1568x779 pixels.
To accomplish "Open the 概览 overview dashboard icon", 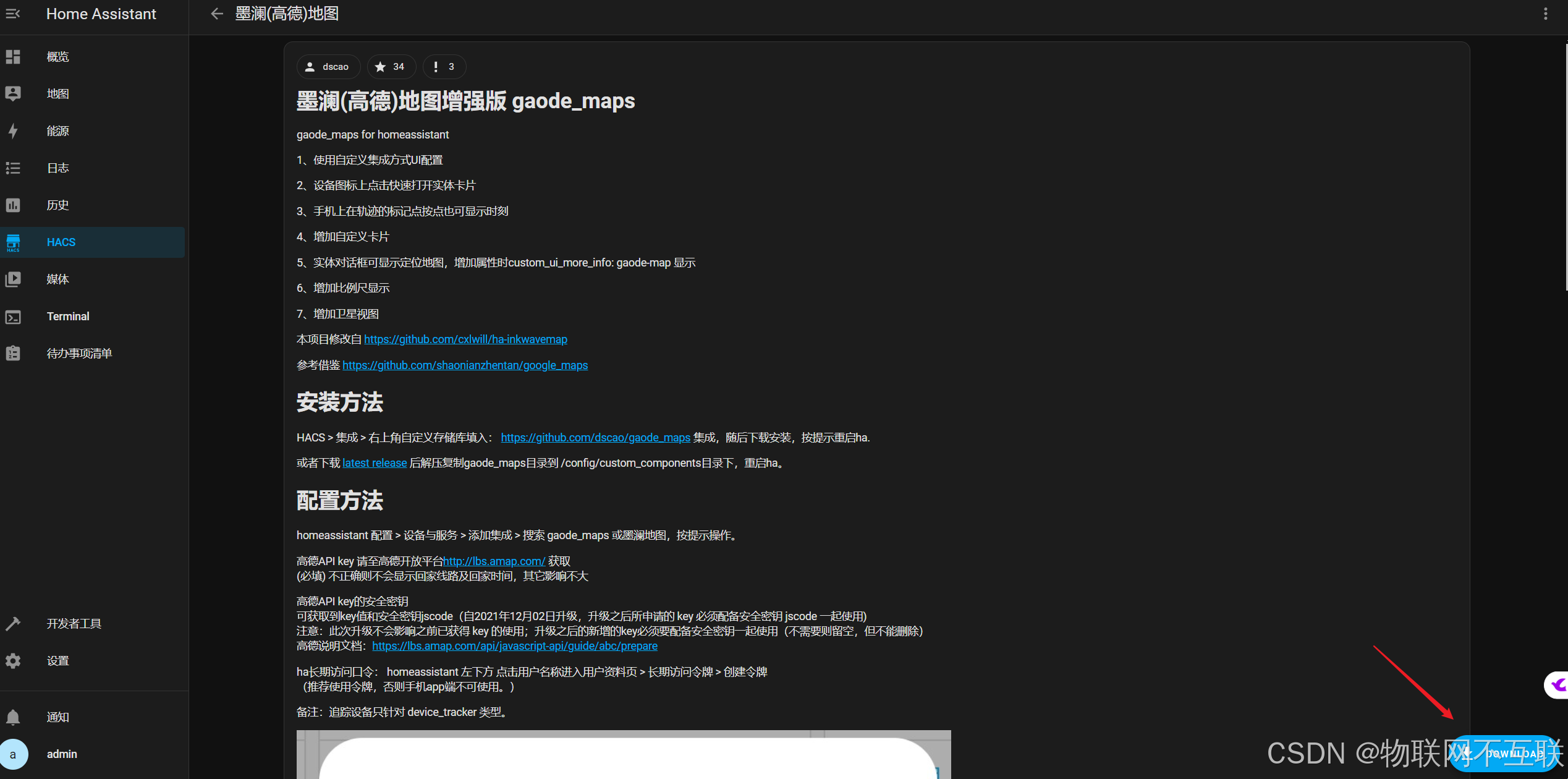I will click(13, 57).
